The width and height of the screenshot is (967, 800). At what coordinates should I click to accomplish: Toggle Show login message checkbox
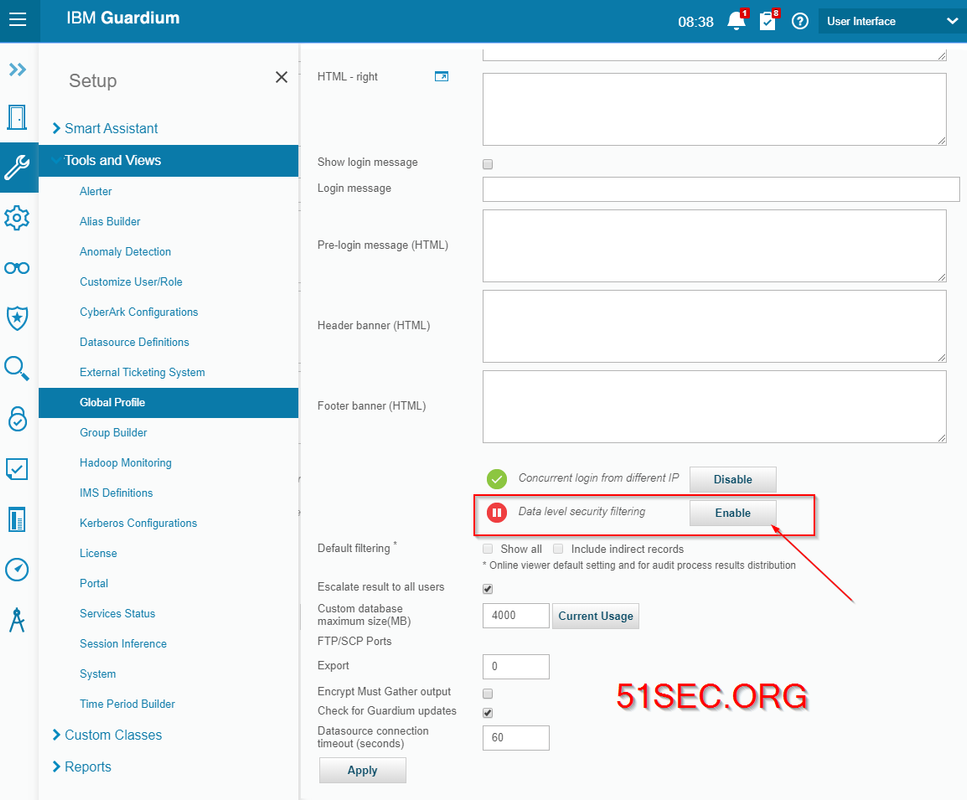(x=488, y=164)
